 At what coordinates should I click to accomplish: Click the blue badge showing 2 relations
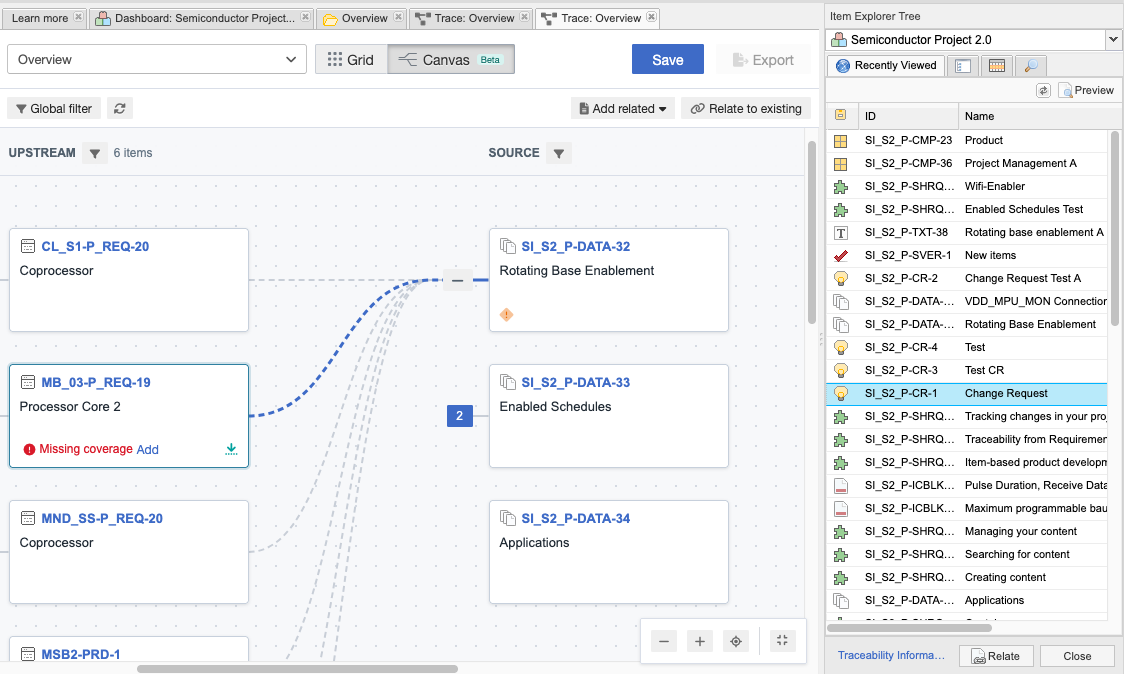click(x=459, y=416)
